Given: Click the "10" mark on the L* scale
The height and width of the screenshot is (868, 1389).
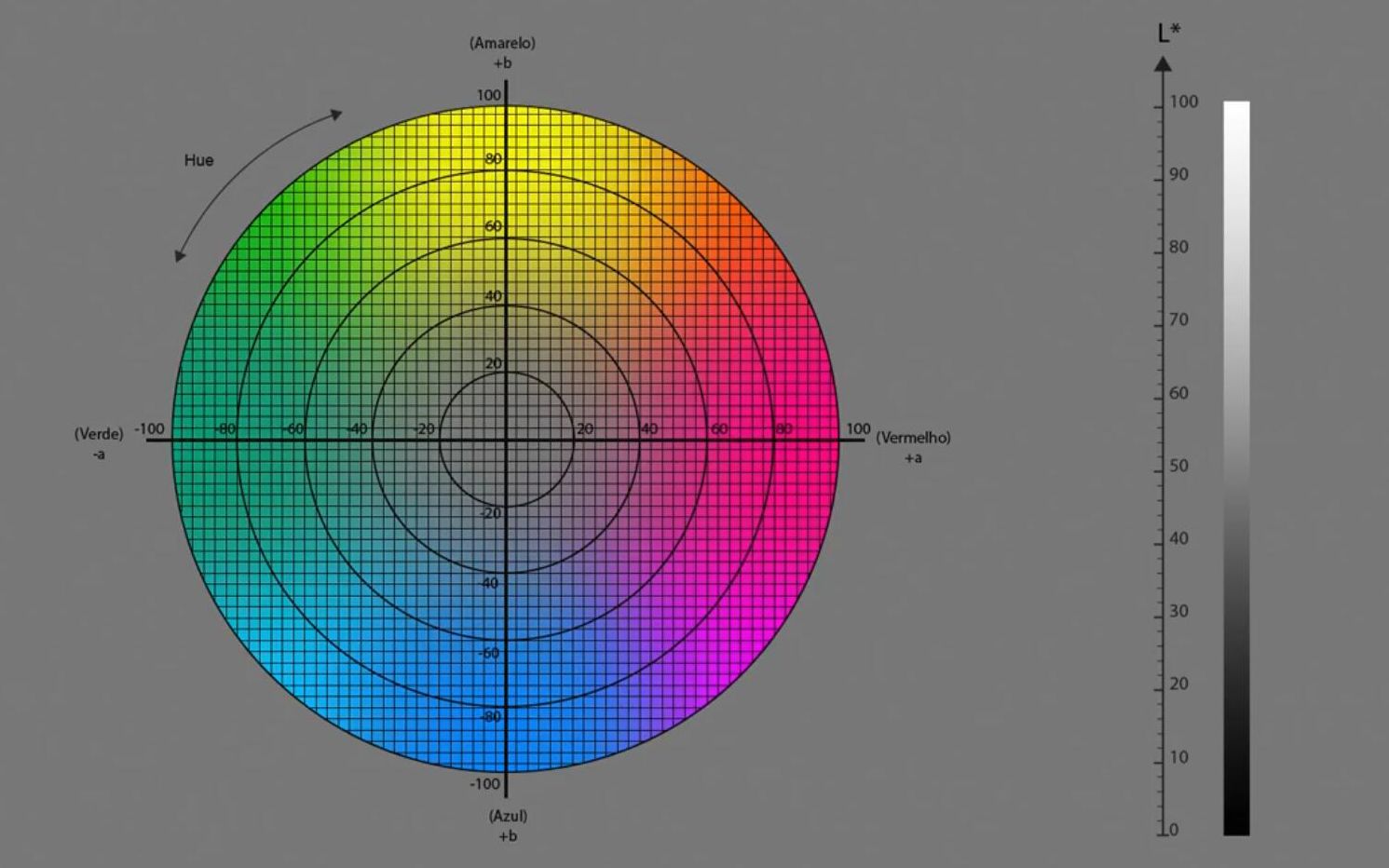Looking at the screenshot, I should coord(1179,757).
